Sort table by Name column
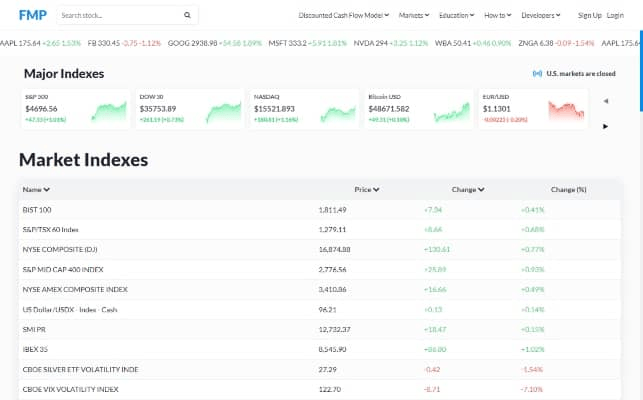 click(x=36, y=190)
